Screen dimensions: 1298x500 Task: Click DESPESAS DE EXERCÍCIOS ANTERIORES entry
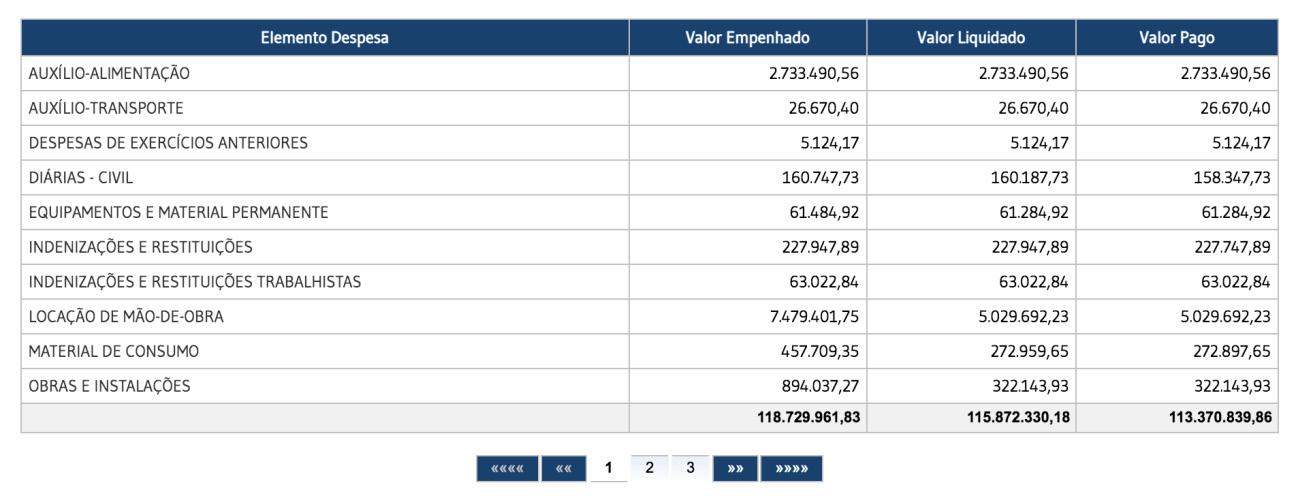pyautogui.click(x=168, y=143)
